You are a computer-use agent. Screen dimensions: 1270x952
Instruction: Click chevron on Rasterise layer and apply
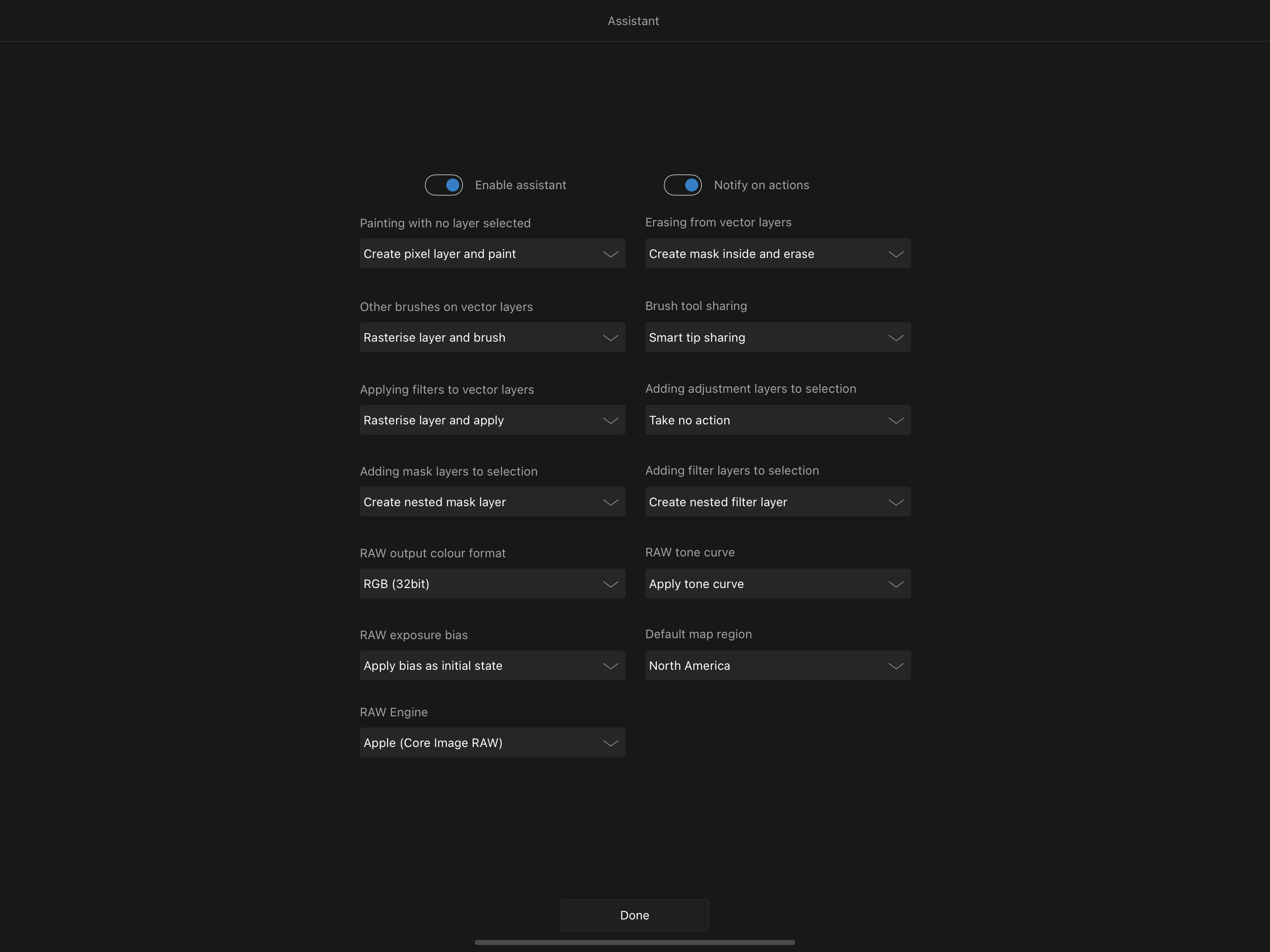coord(610,420)
